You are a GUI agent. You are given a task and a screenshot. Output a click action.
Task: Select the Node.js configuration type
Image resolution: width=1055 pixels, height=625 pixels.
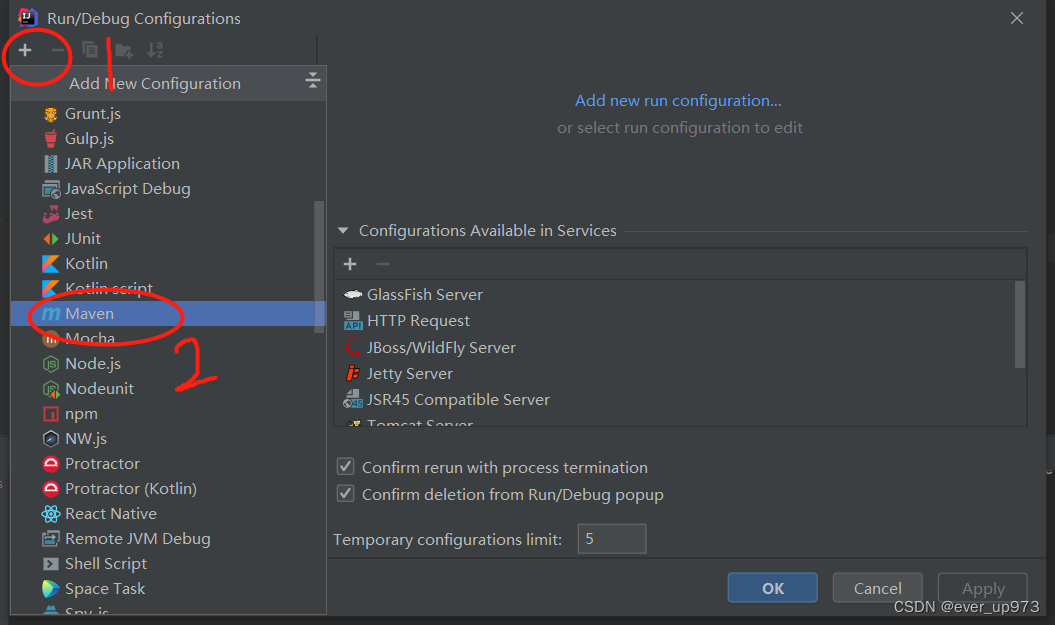168,363
